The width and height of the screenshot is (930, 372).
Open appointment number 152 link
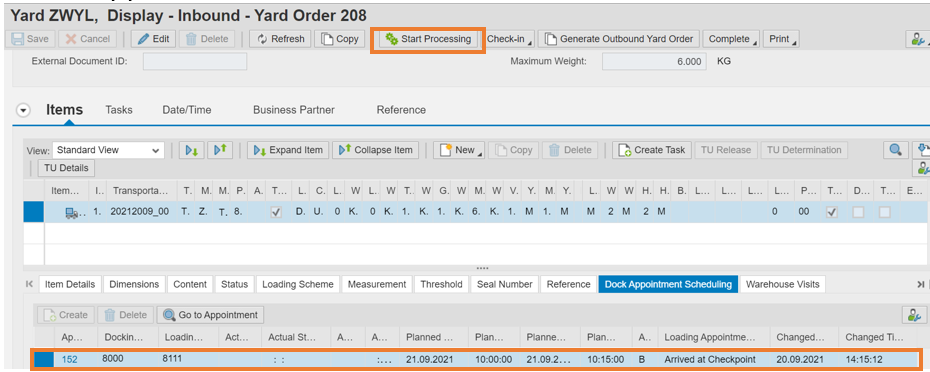click(x=69, y=360)
